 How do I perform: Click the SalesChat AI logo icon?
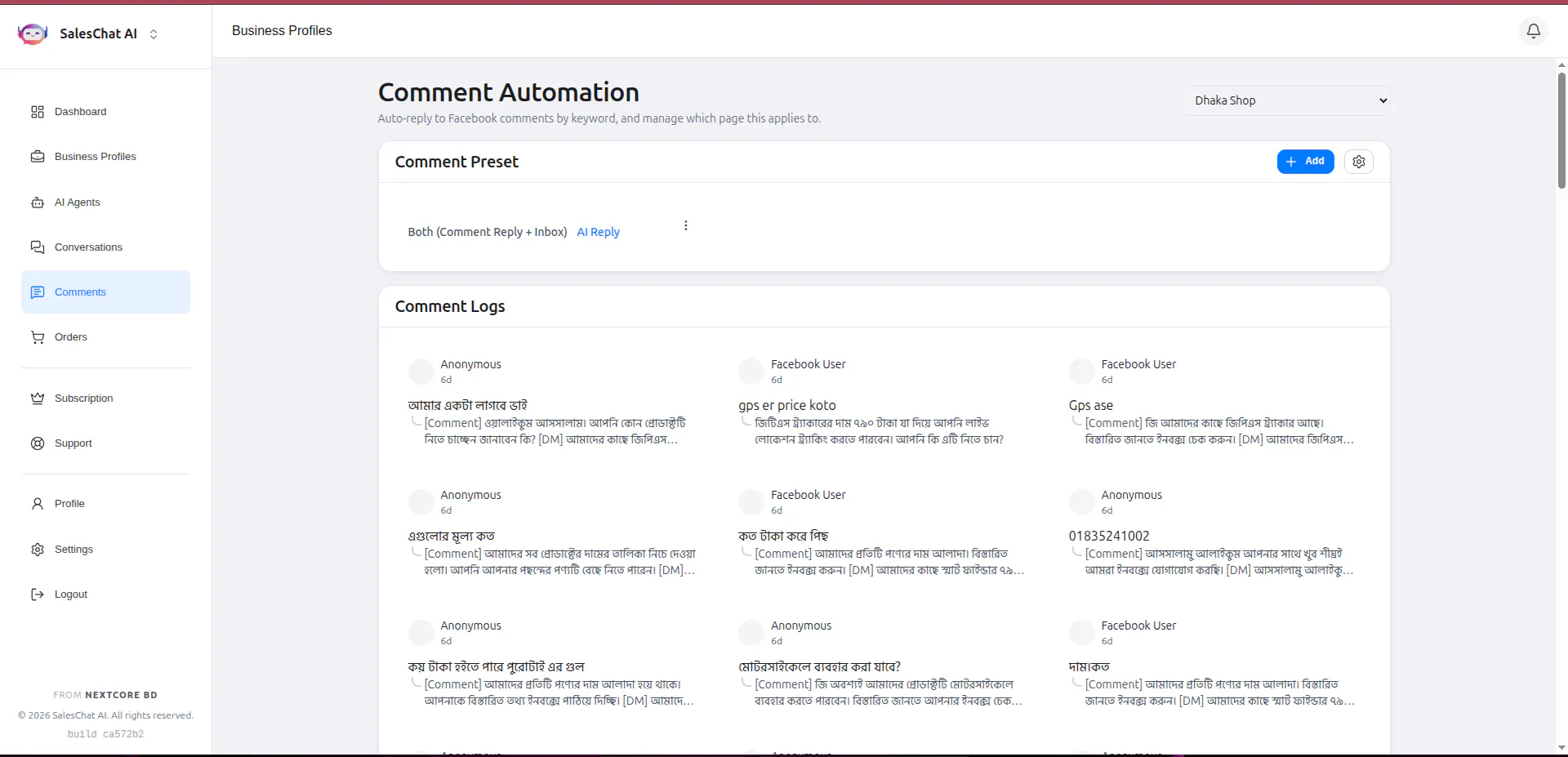point(33,33)
